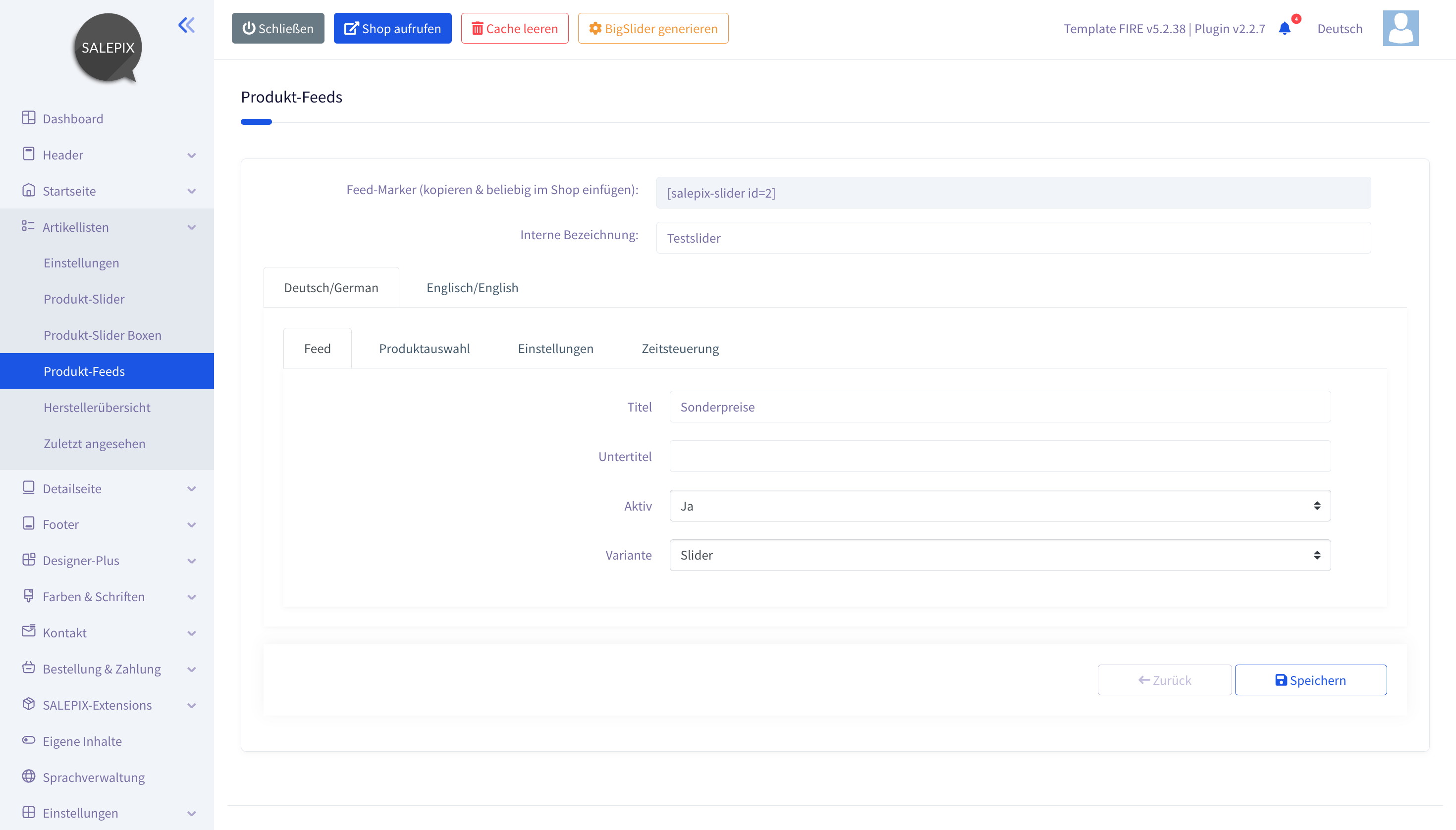This screenshot has height=830, width=1456.
Task: Click the Kontakt envelope icon
Action: coord(29,631)
